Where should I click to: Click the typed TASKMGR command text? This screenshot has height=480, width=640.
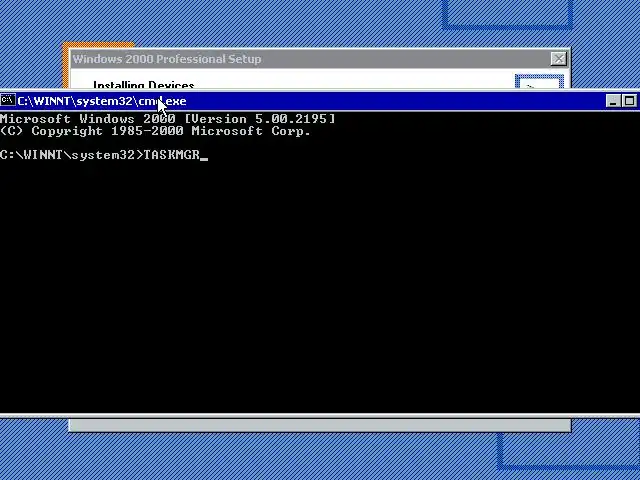(x=171, y=155)
